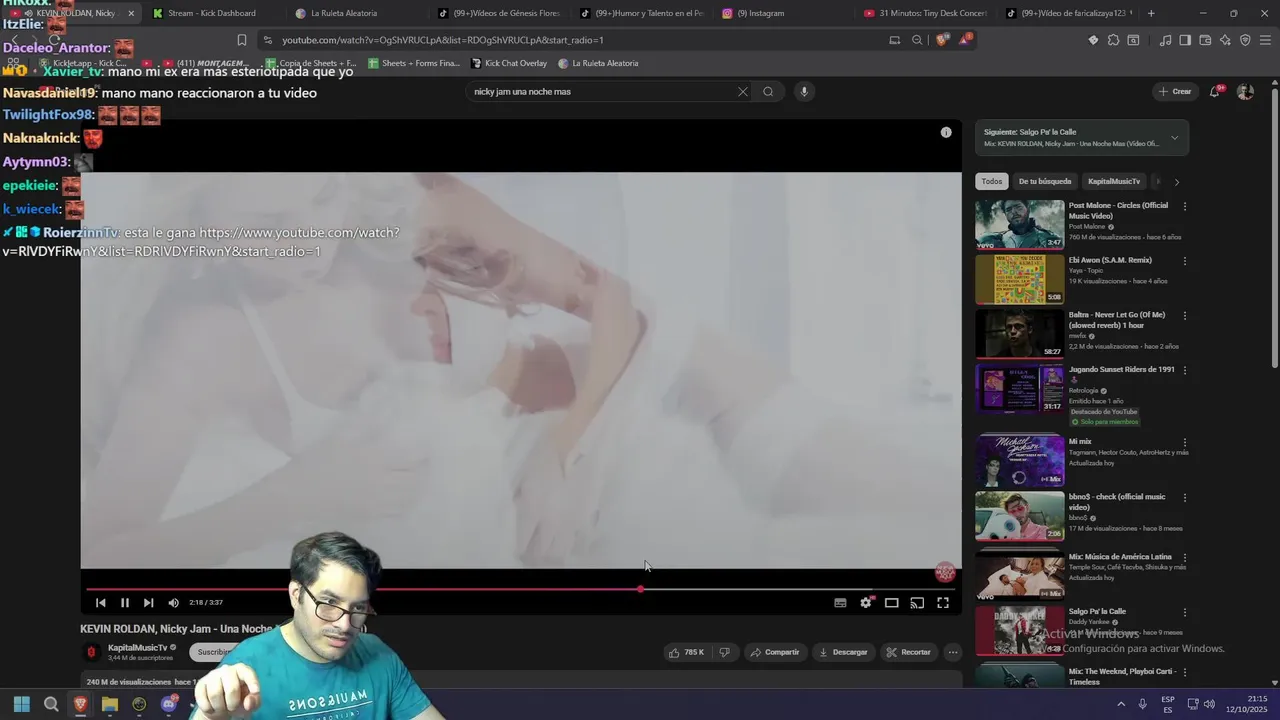Toggle the browser sidebar panel
1280x720 pixels.
click(x=1185, y=40)
